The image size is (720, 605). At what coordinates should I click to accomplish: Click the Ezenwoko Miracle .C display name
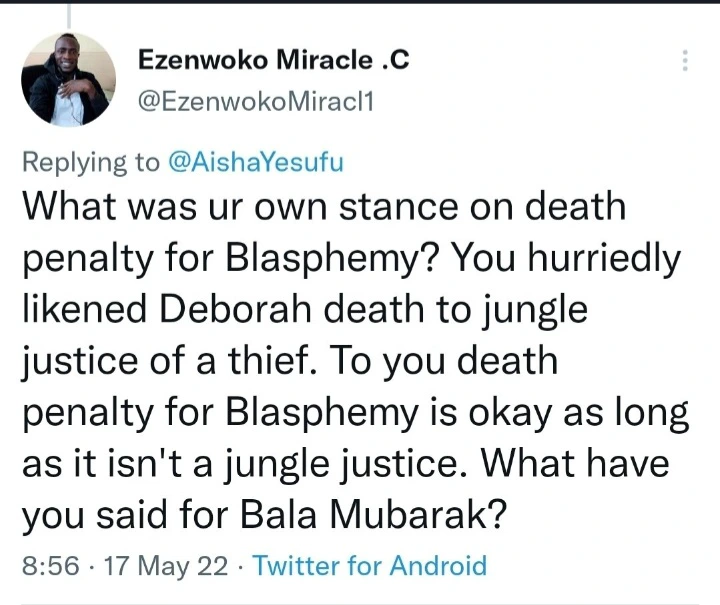point(273,62)
